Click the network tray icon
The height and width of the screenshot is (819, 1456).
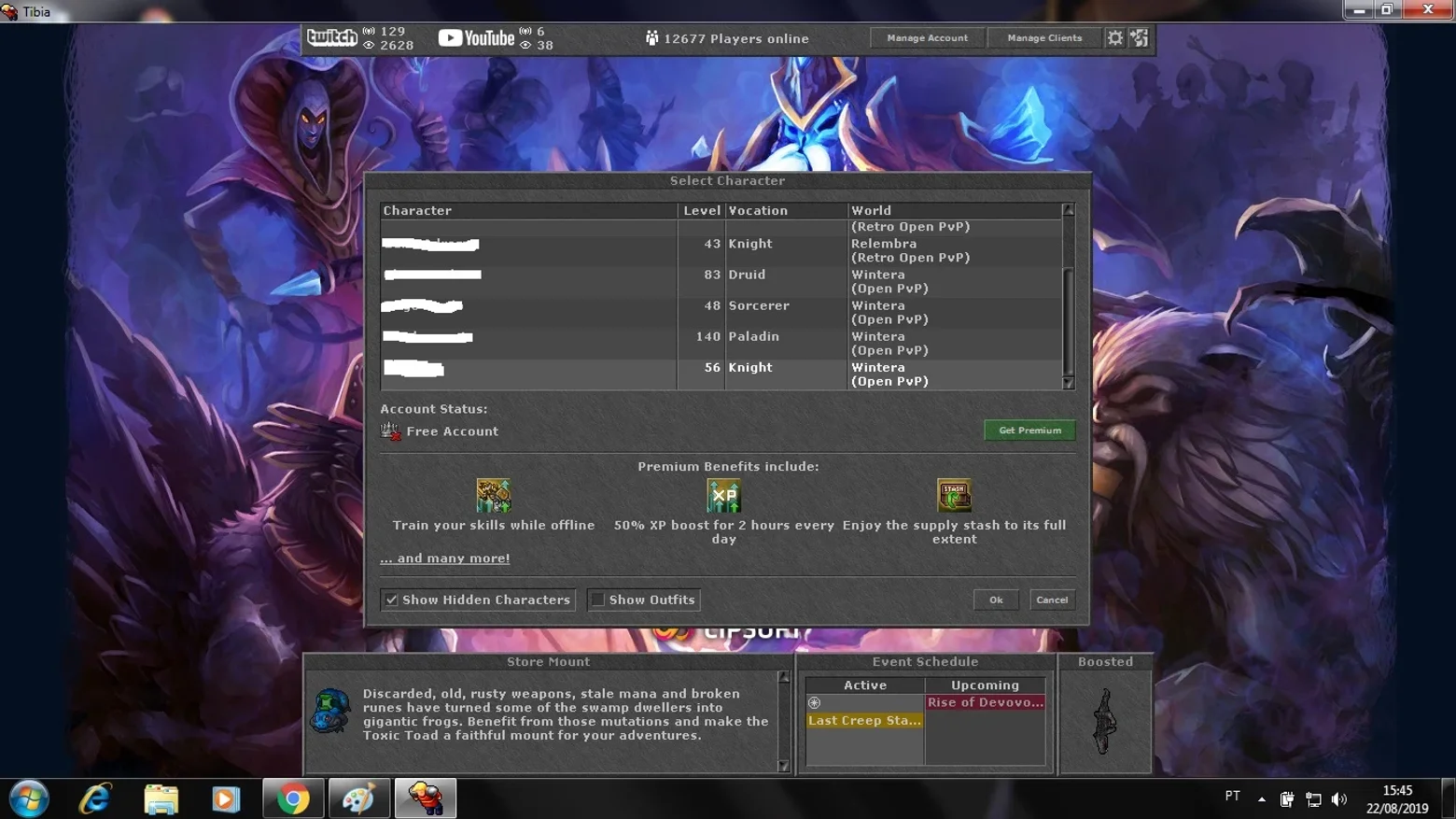(1313, 799)
